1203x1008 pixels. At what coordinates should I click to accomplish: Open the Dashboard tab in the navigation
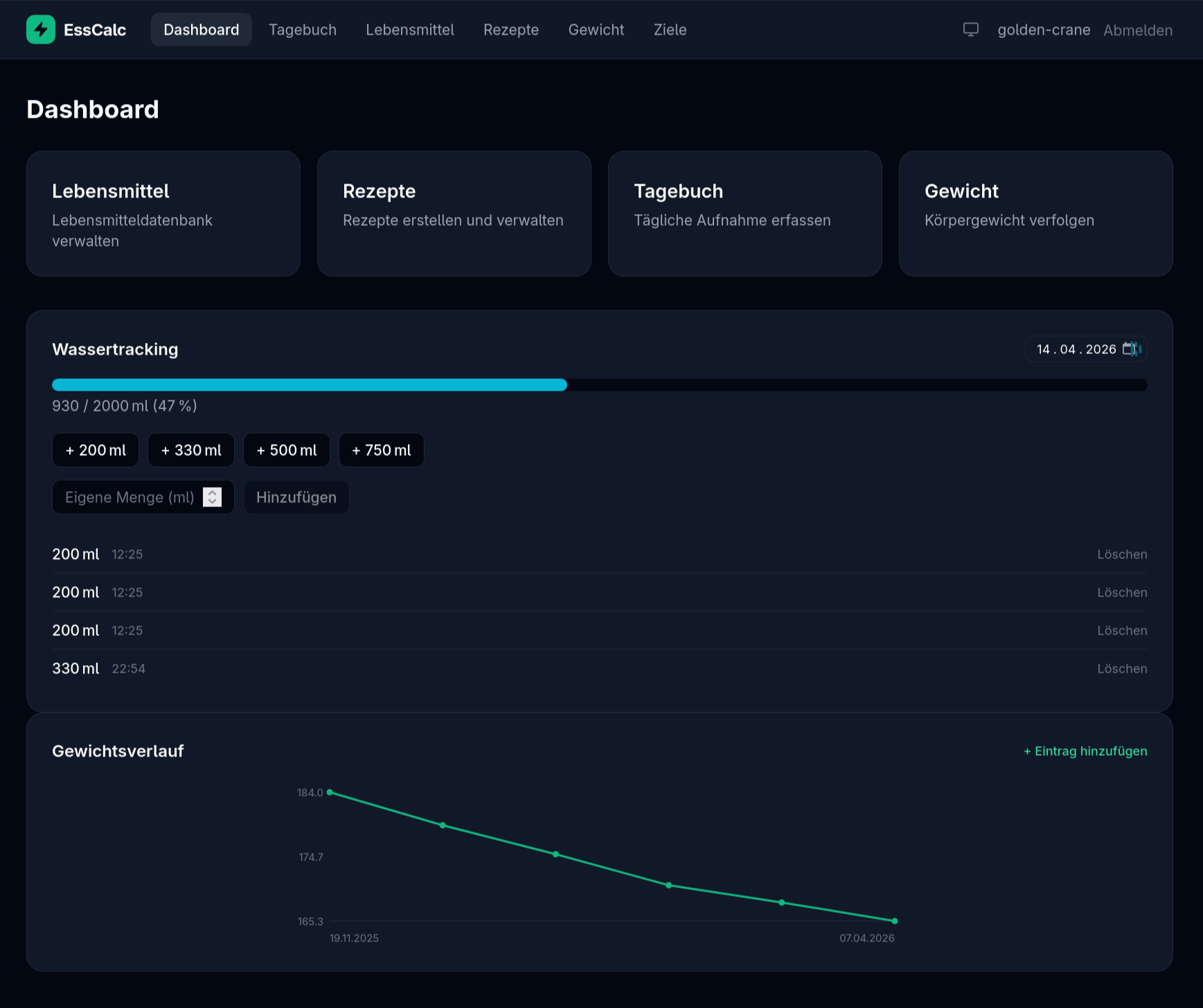tap(202, 30)
